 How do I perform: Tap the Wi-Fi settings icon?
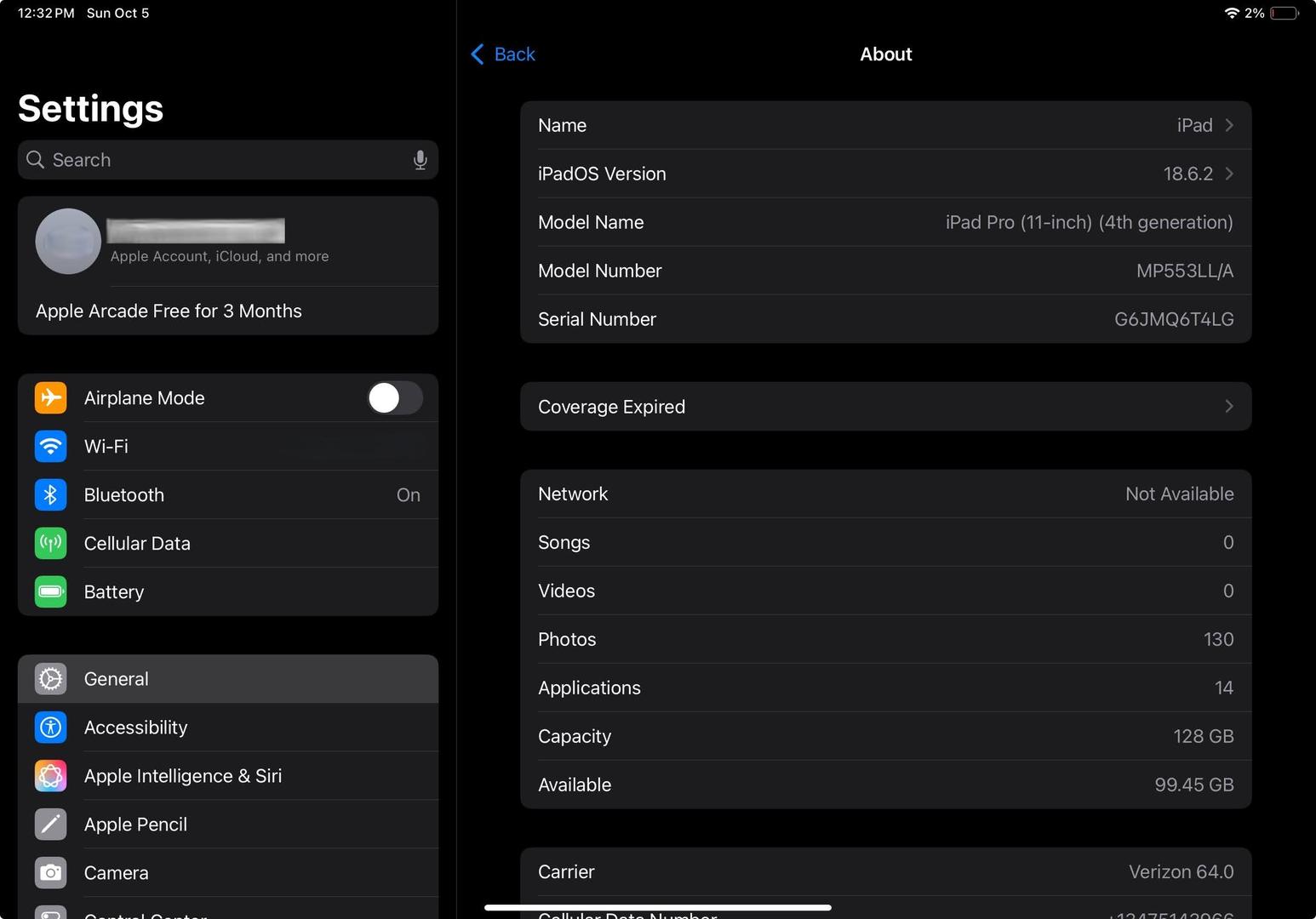[50, 446]
